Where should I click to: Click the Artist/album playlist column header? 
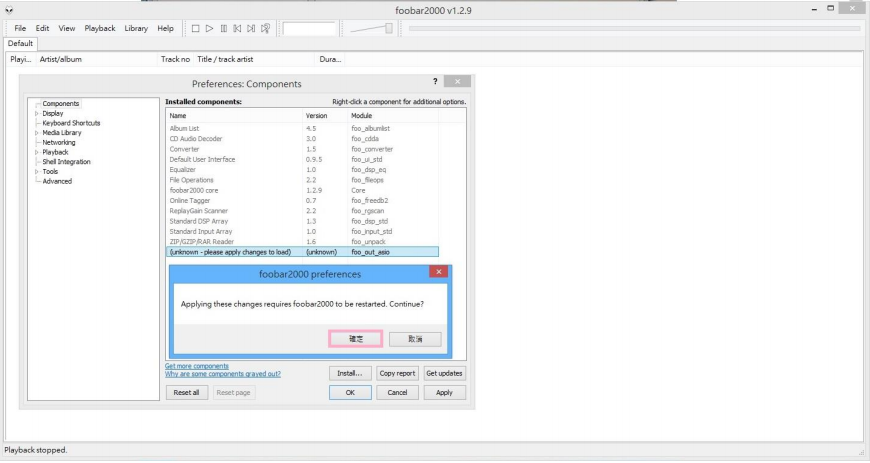[x=97, y=59]
